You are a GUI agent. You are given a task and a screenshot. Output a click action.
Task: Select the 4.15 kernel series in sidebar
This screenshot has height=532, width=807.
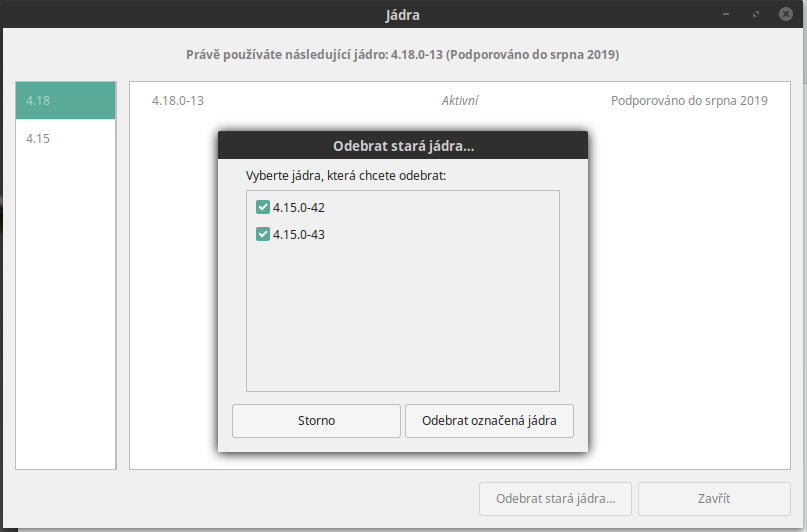coord(65,138)
